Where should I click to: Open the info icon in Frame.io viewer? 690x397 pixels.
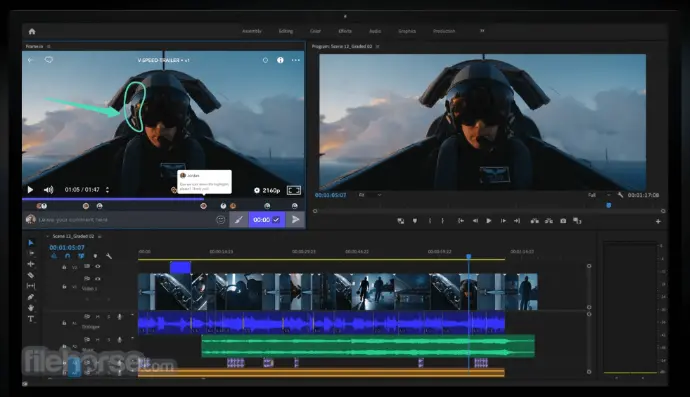tap(280, 60)
